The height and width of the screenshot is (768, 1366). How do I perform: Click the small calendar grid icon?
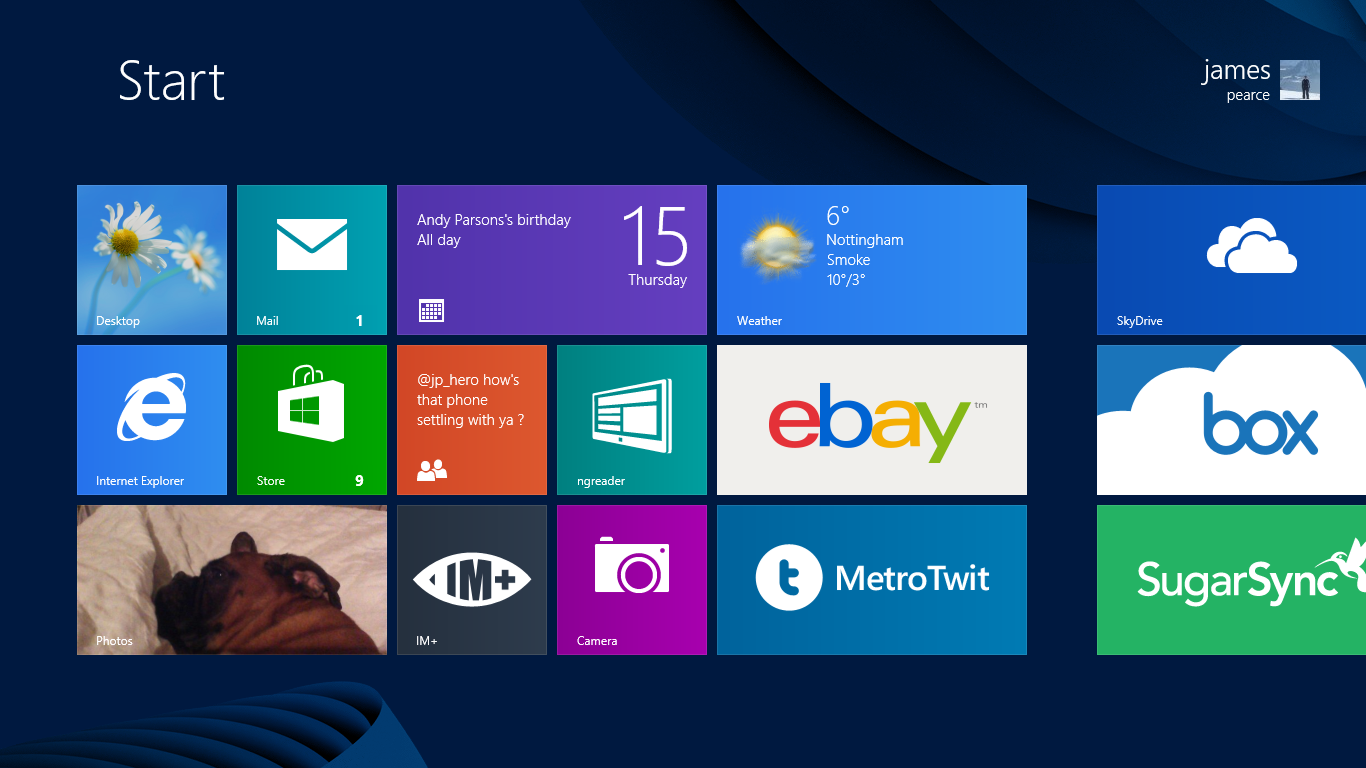(x=431, y=310)
